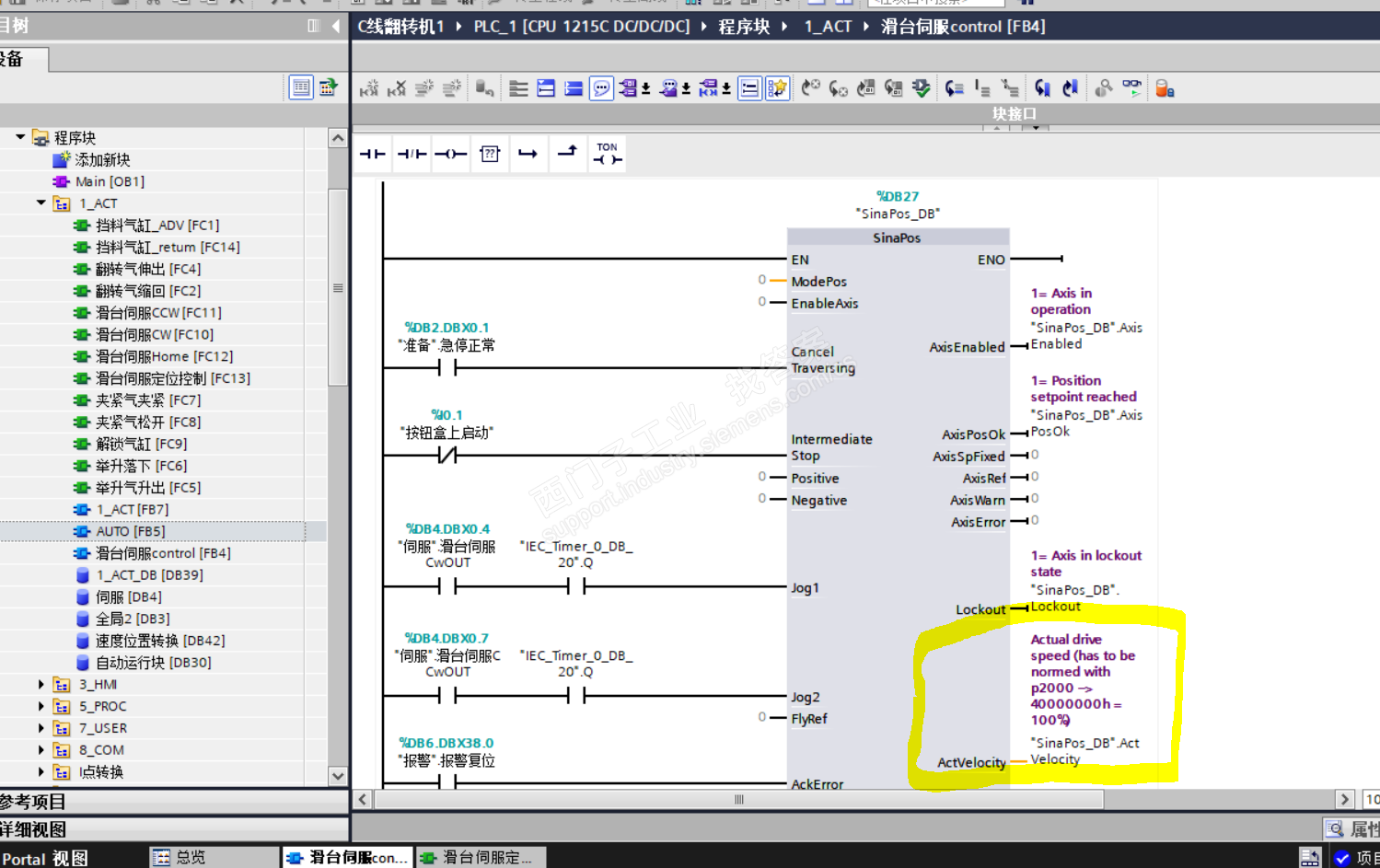
Task: Insert a TON timer coil
Action: click(x=608, y=154)
